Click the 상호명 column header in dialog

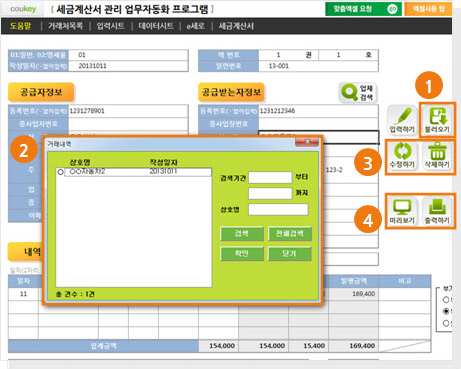[80, 162]
